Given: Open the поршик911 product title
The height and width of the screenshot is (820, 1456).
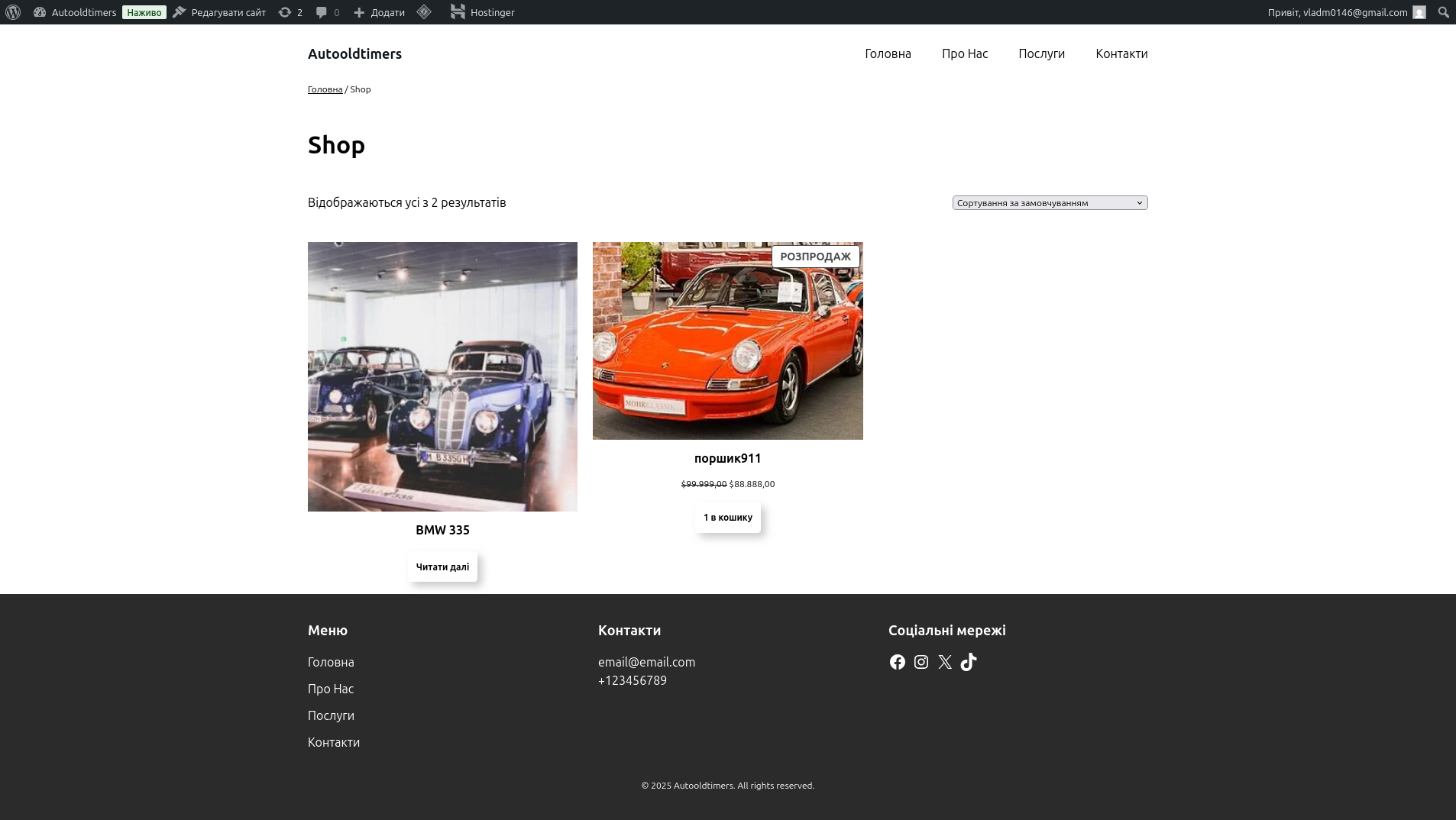Looking at the screenshot, I should (727, 458).
